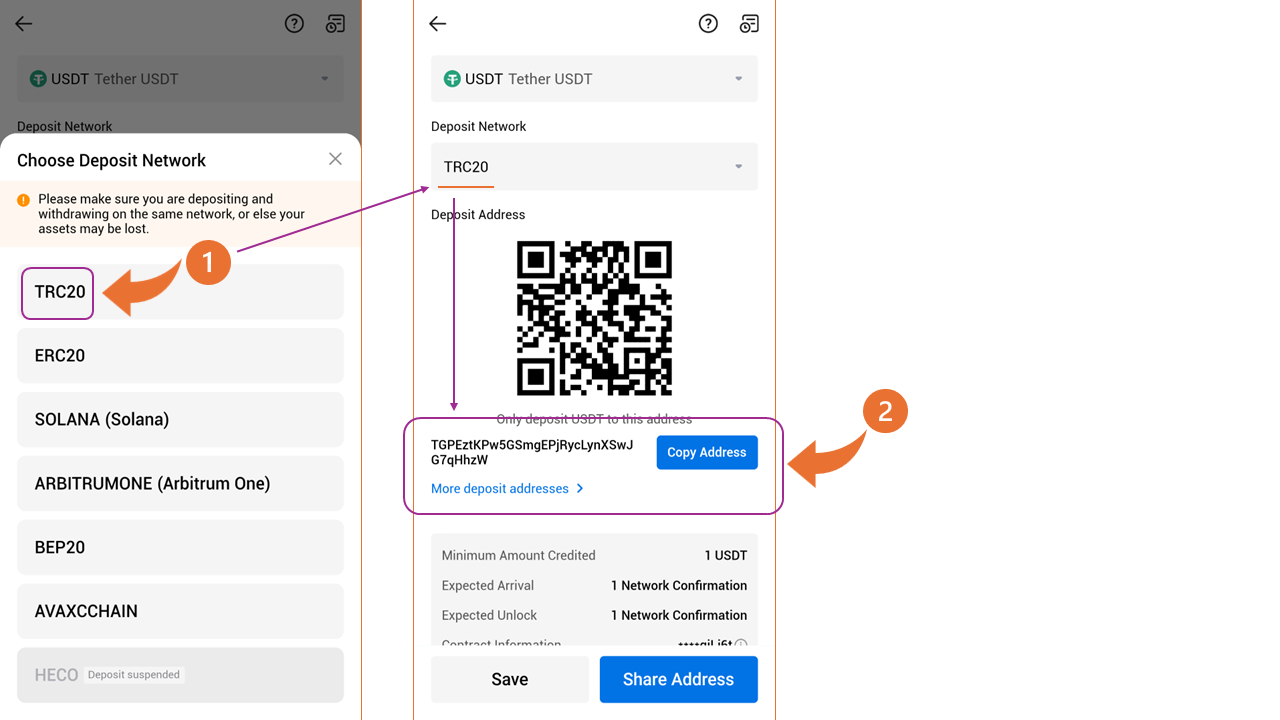Click the TGPEztKPw5G deposit address text
Screen dimensions: 1280x720
tap(532, 453)
